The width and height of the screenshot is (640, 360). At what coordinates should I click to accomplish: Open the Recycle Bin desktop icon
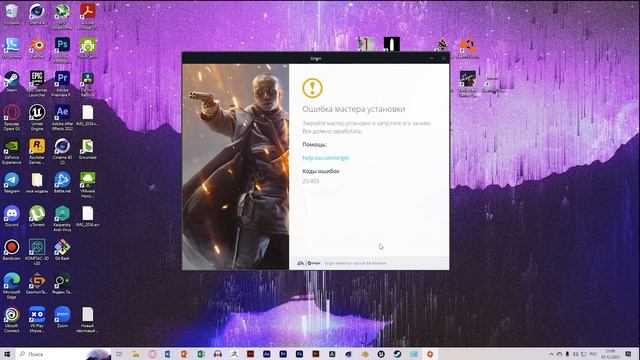[x=11, y=13]
